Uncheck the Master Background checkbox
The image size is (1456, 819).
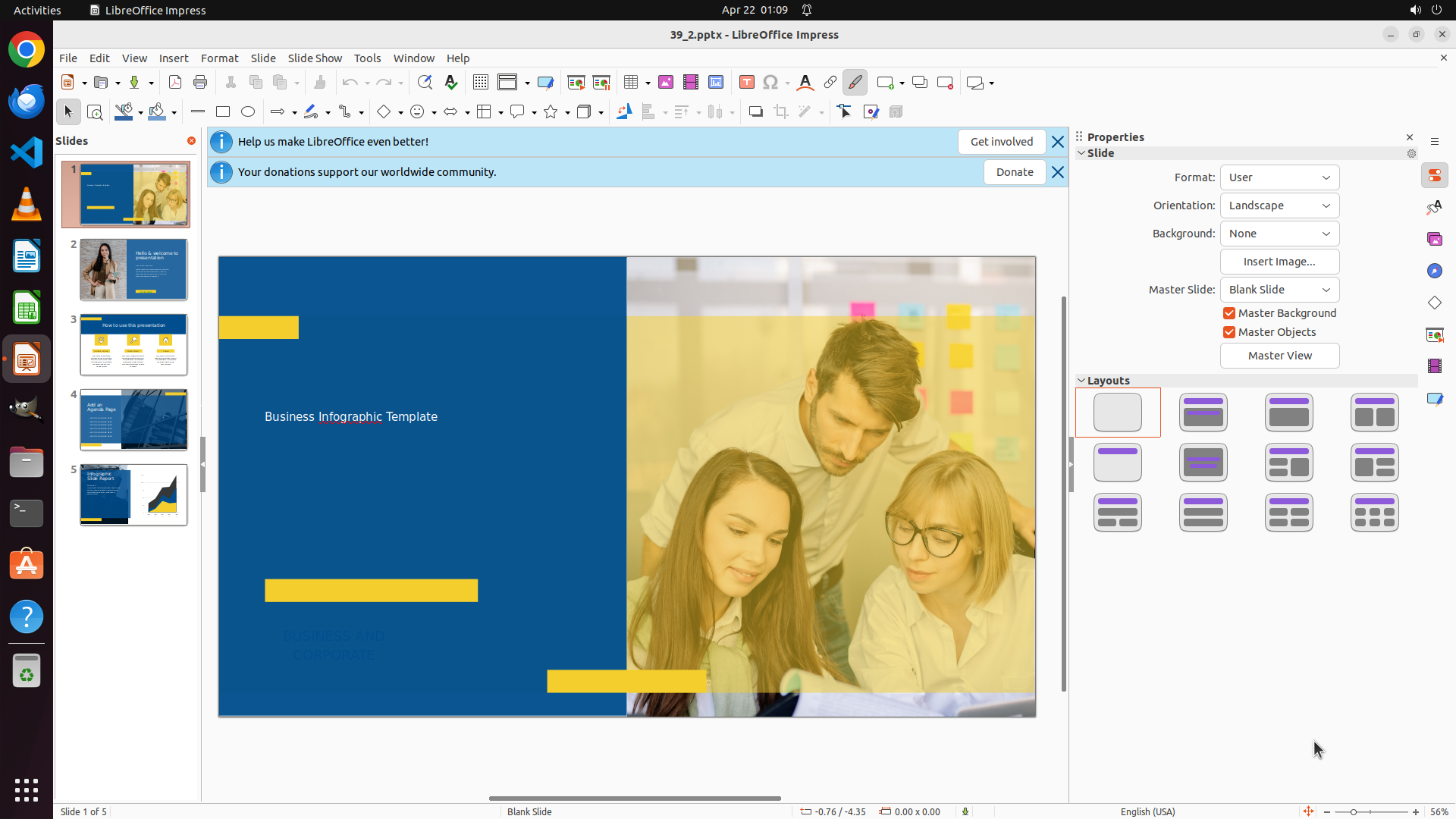(x=1229, y=313)
